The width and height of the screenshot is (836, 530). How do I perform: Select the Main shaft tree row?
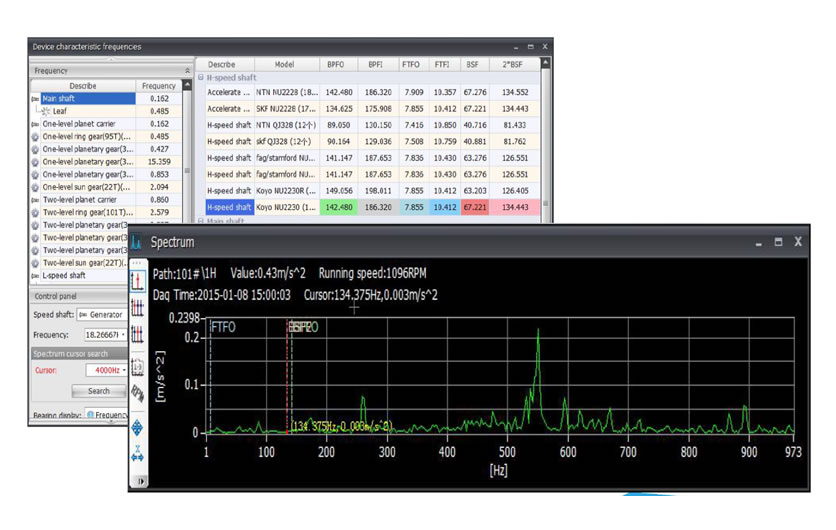pyautogui.click(x=107, y=99)
